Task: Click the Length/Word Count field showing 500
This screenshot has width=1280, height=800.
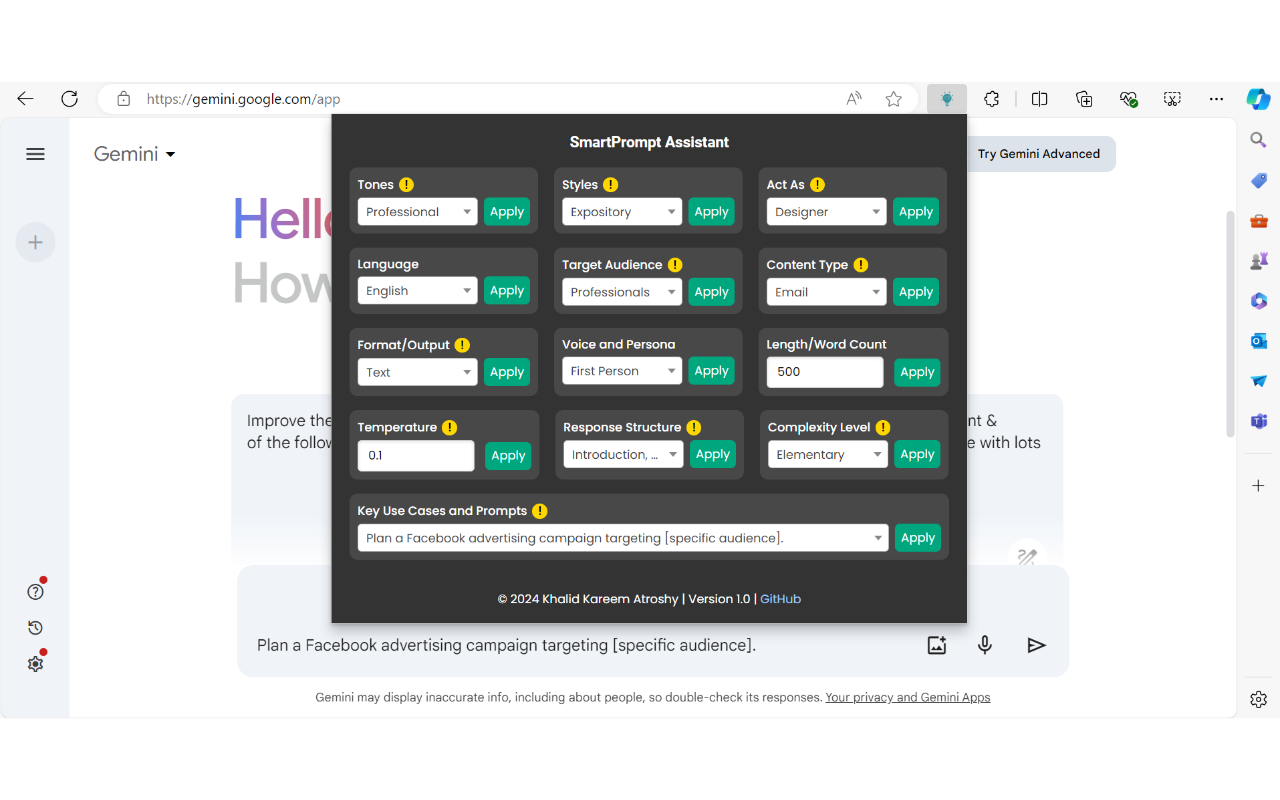Action: [825, 372]
